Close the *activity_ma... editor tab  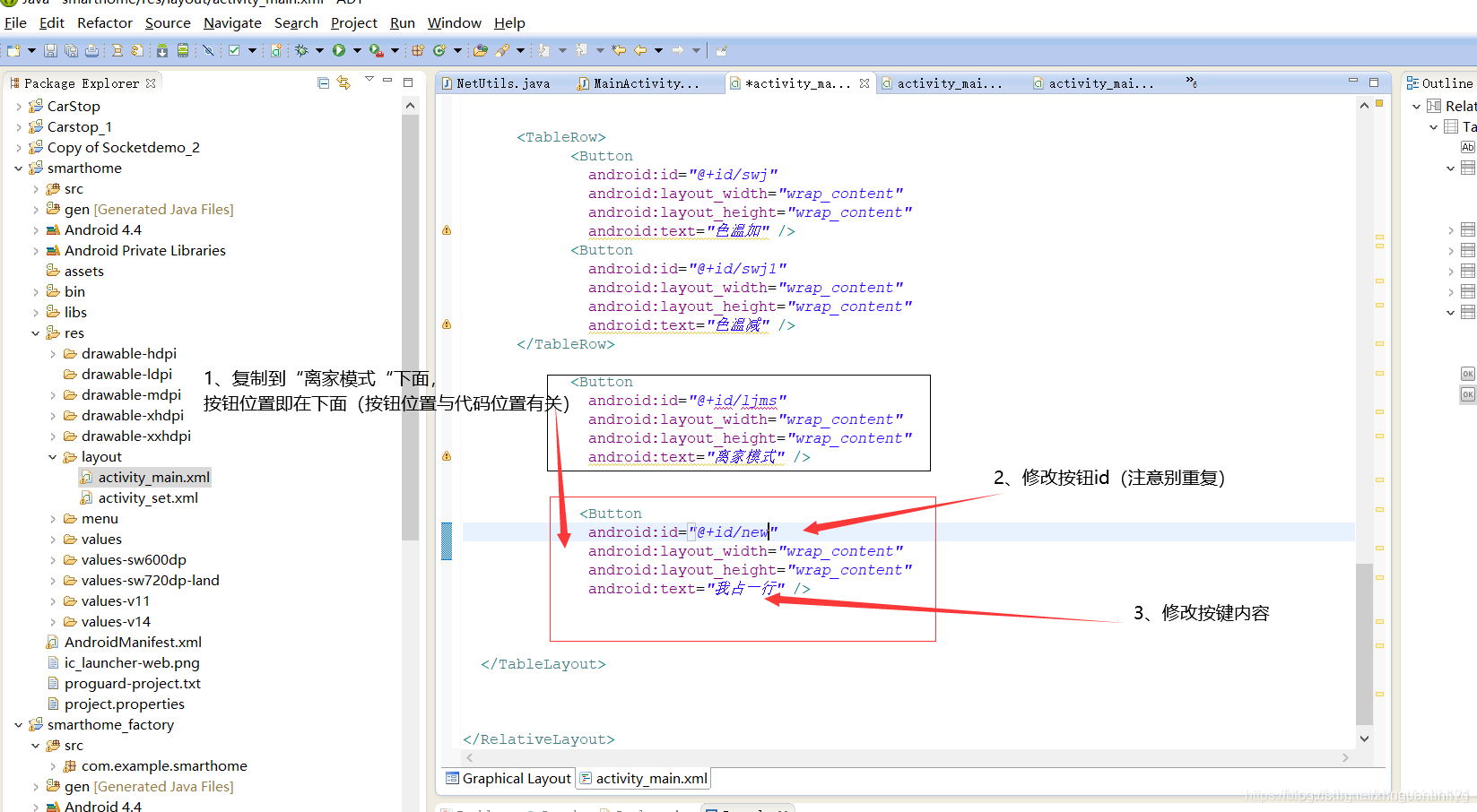[x=864, y=83]
